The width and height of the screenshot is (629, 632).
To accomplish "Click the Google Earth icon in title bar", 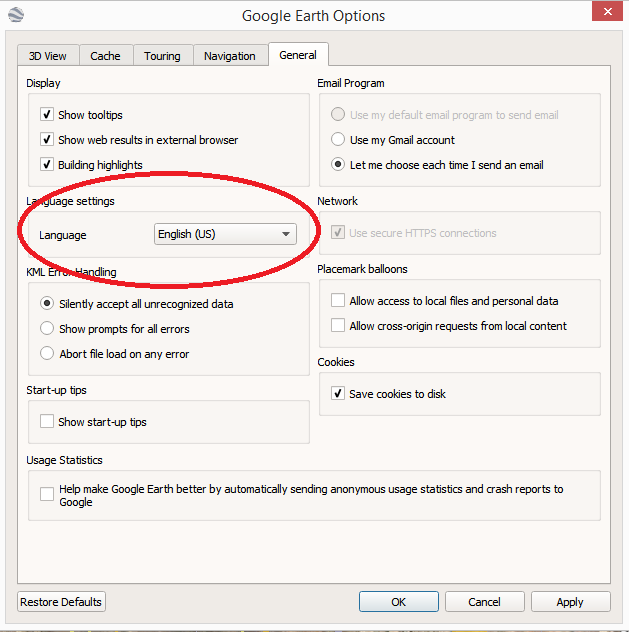I will (x=16, y=15).
